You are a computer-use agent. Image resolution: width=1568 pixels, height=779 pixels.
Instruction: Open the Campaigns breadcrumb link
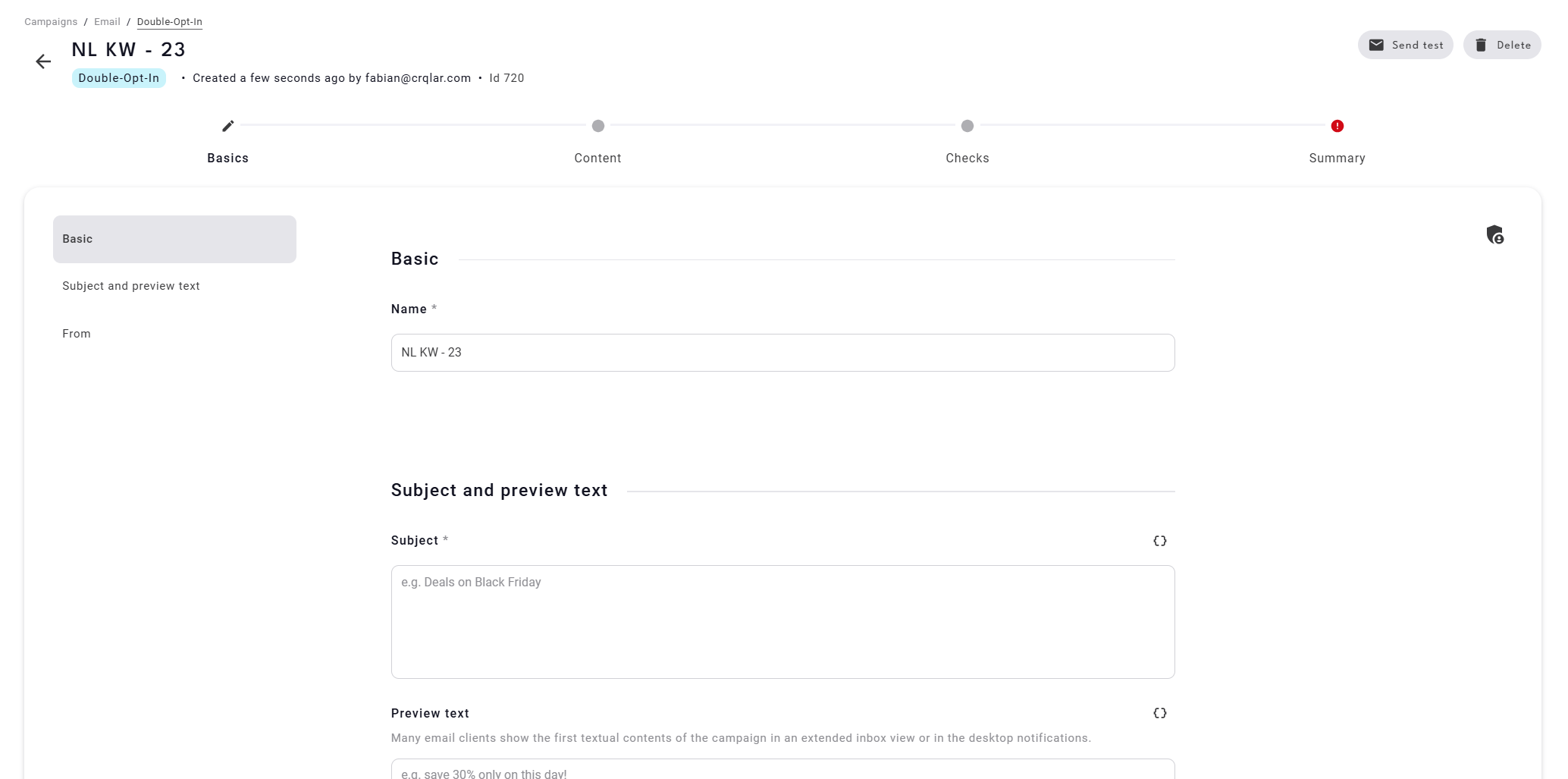coord(51,22)
